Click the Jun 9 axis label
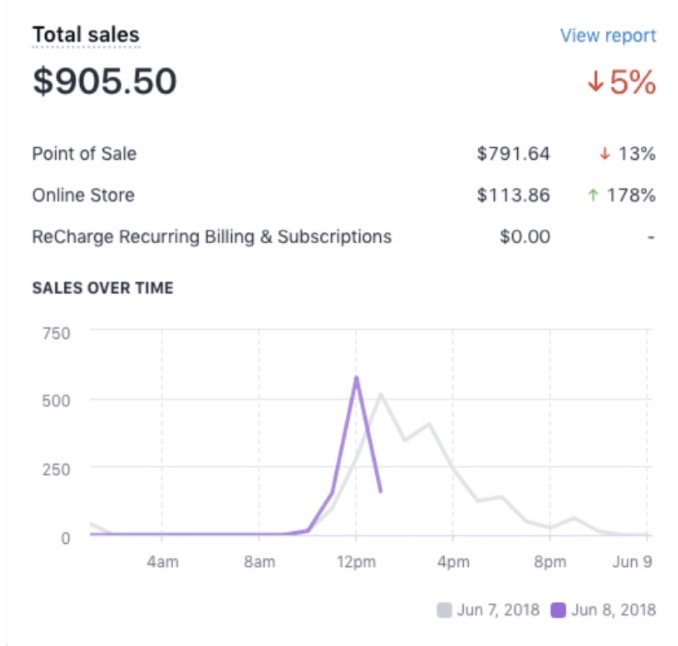This screenshot has height=646, width=678. 632,562
